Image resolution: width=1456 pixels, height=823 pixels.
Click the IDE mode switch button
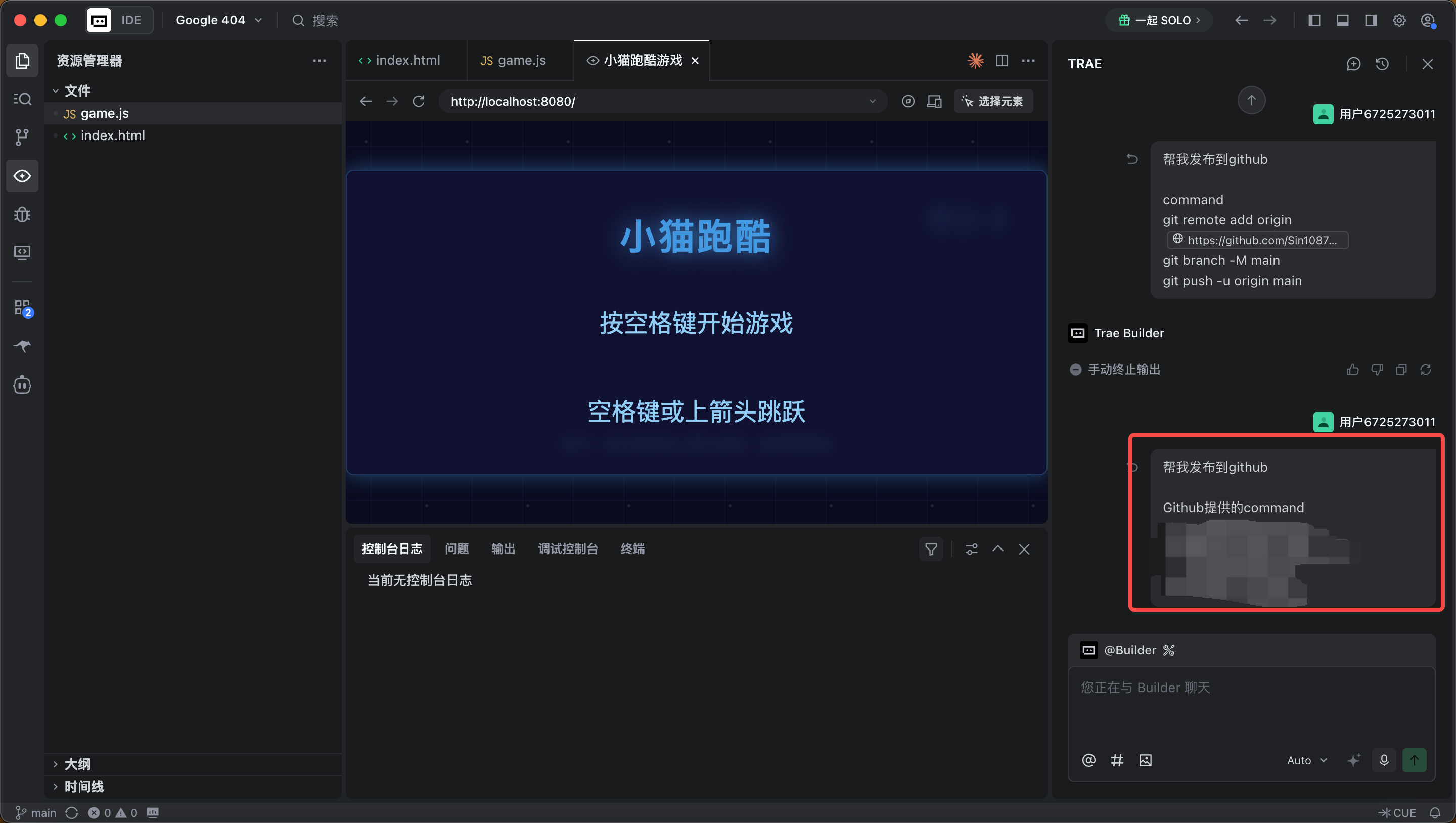(x=119, y=20)
